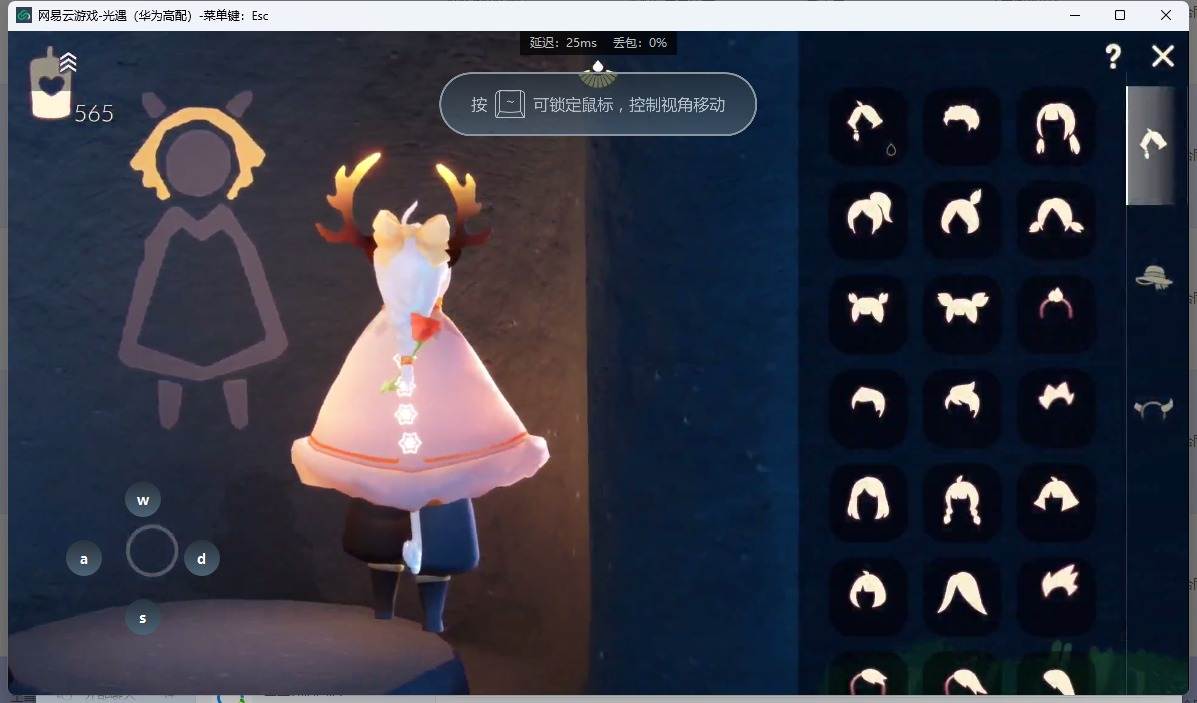Screen dimensions: 1197x703
Task: Tap the candle currency icon showing 565
Action: point(52,84)
